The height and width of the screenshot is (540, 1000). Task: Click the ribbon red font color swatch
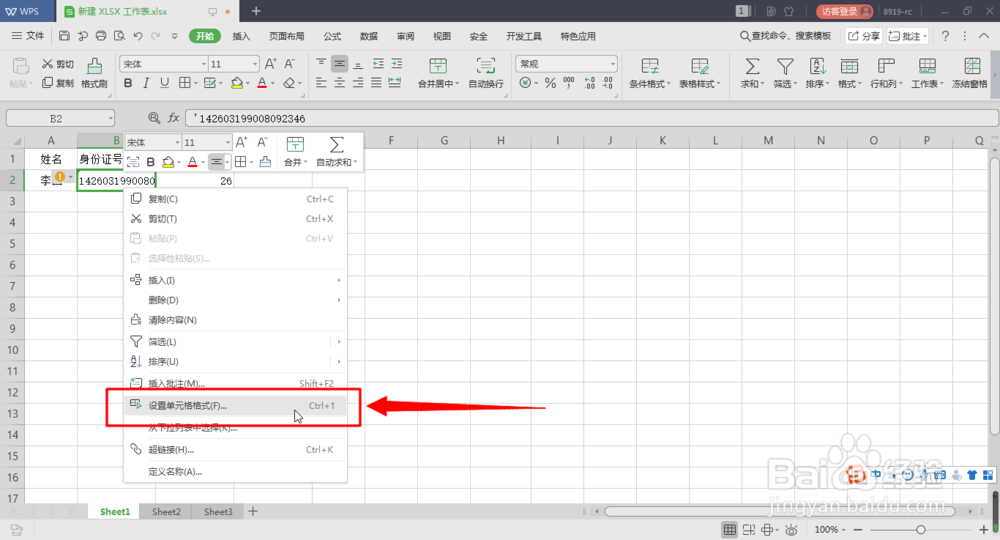261,83
